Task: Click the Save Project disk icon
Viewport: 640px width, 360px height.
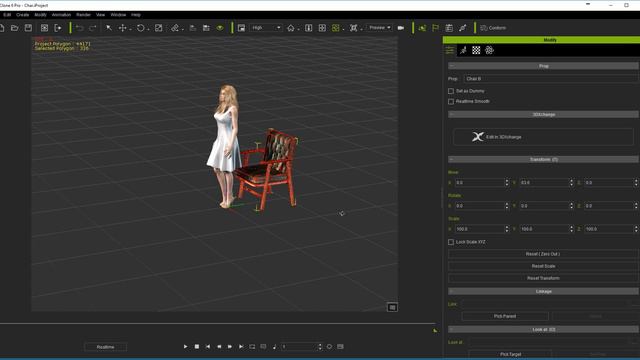Action: click(x=28, y=28)
